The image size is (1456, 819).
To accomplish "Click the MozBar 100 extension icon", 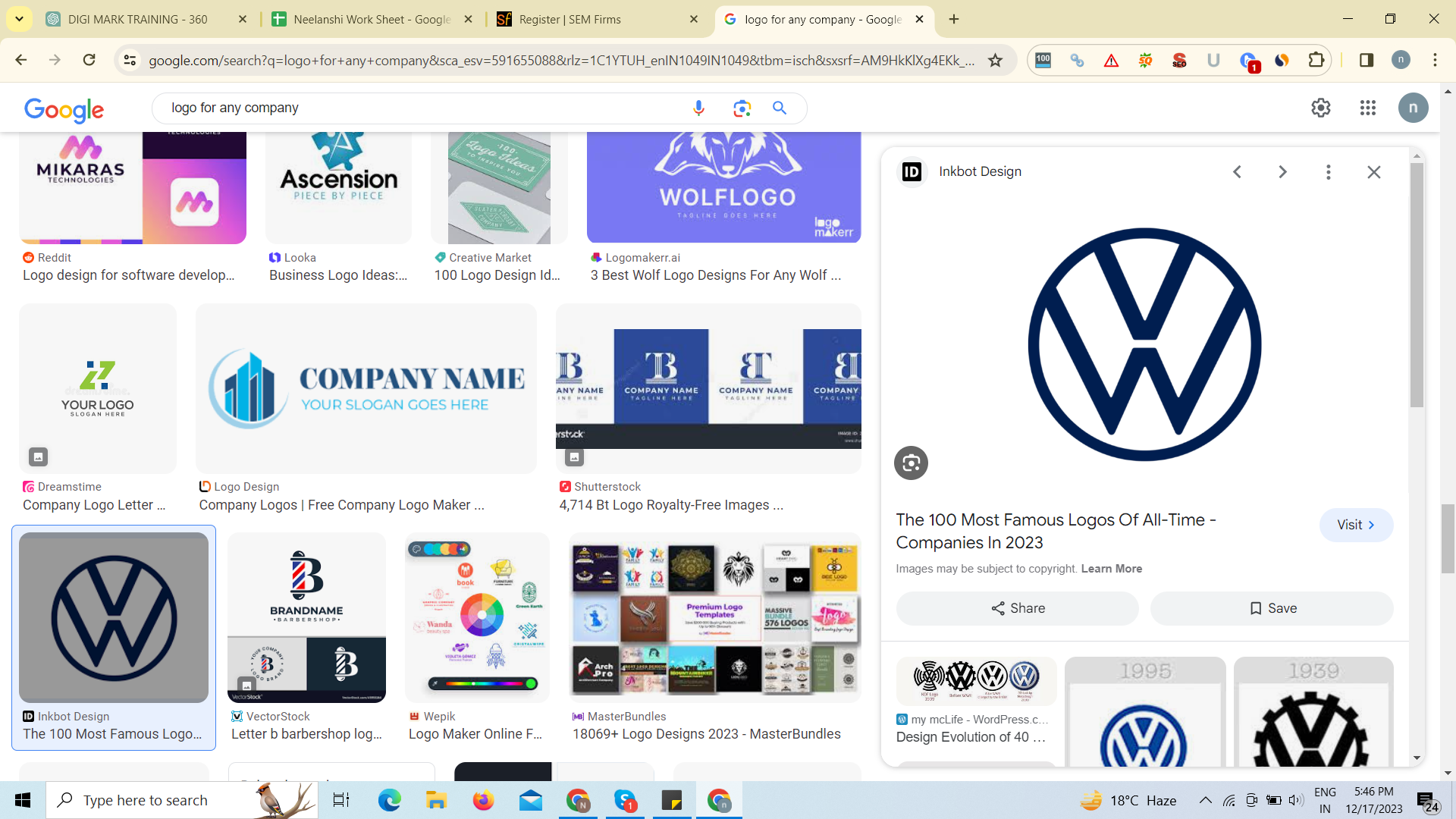I will [x=1043, y=60].
